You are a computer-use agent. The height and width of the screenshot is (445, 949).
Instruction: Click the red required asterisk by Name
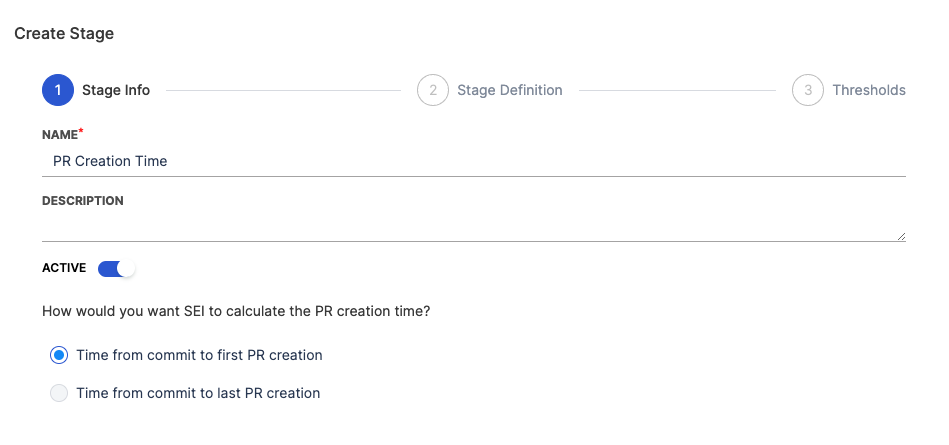81,131
